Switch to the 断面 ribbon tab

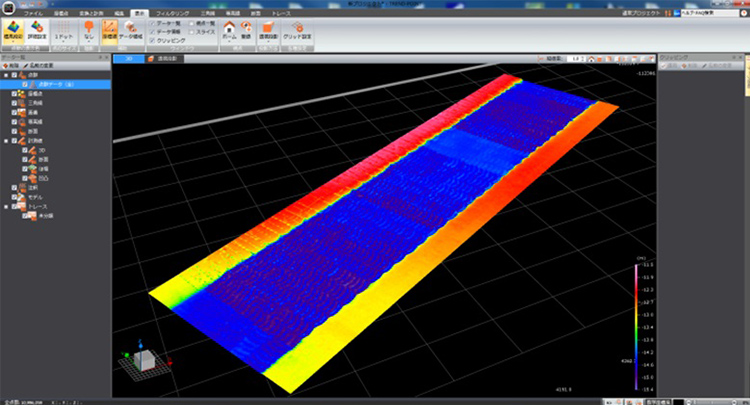[256, 13]
